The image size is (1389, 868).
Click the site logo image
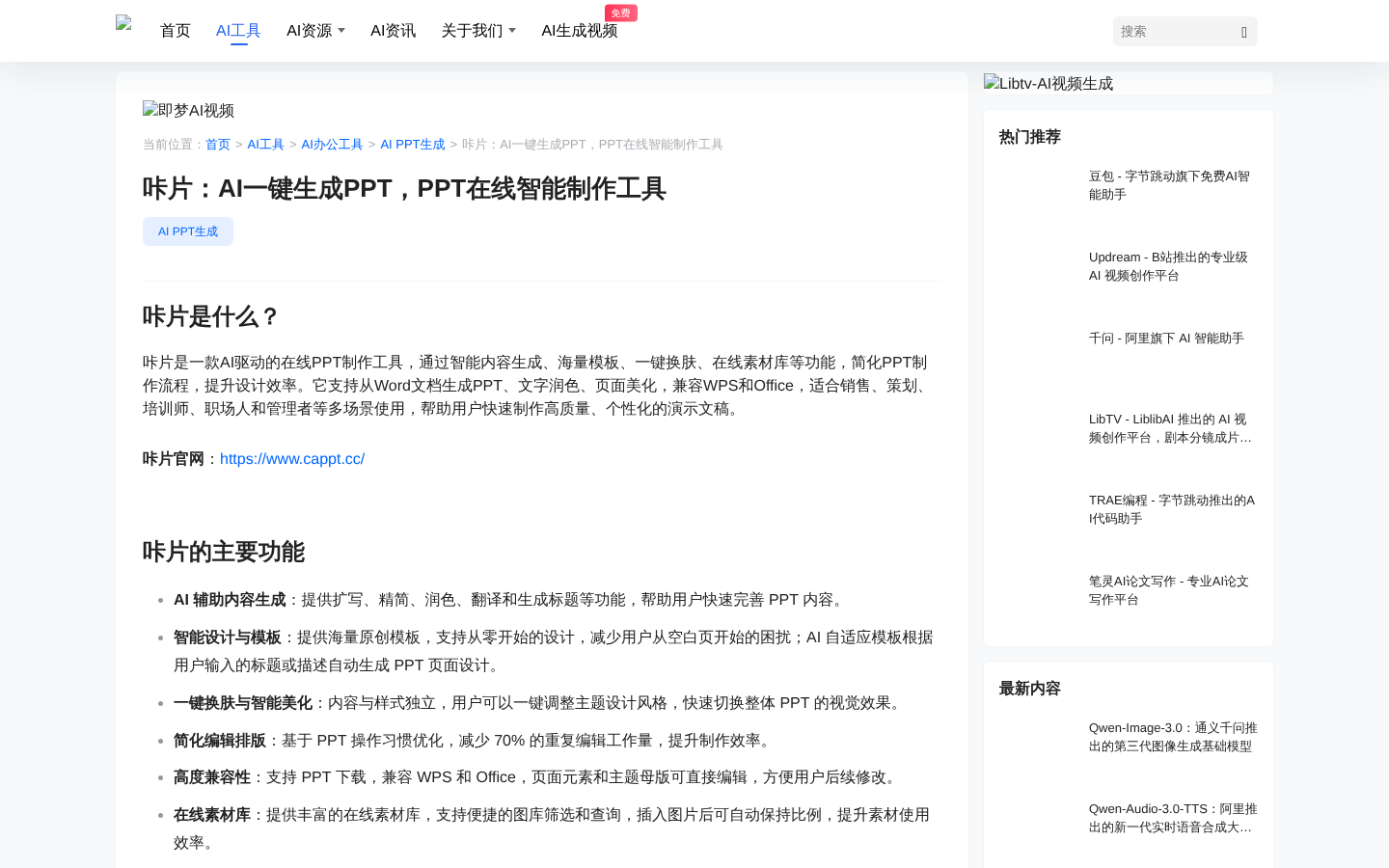(x=123, y=23)
